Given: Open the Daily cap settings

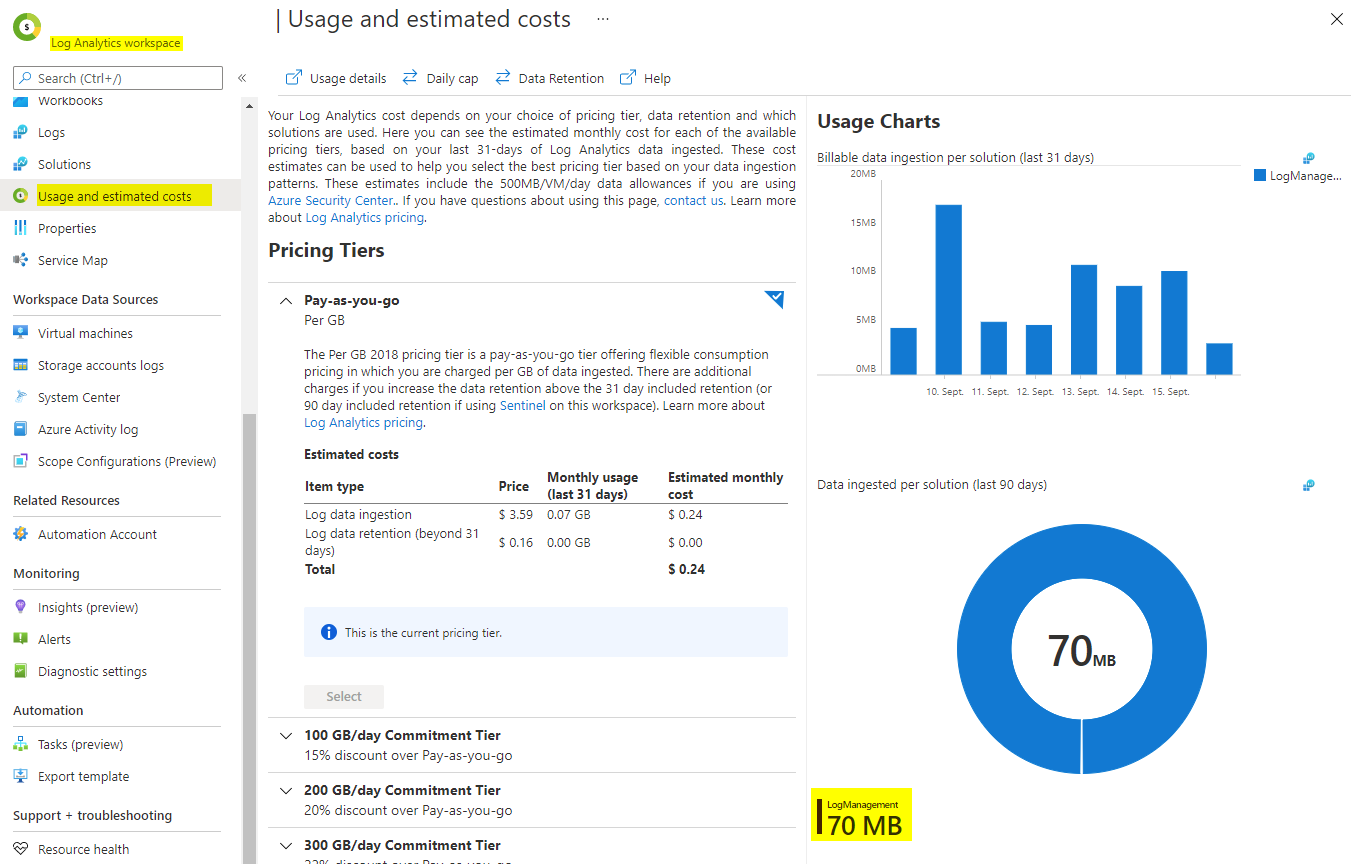Looking at the screenshot, I should 450,77.
